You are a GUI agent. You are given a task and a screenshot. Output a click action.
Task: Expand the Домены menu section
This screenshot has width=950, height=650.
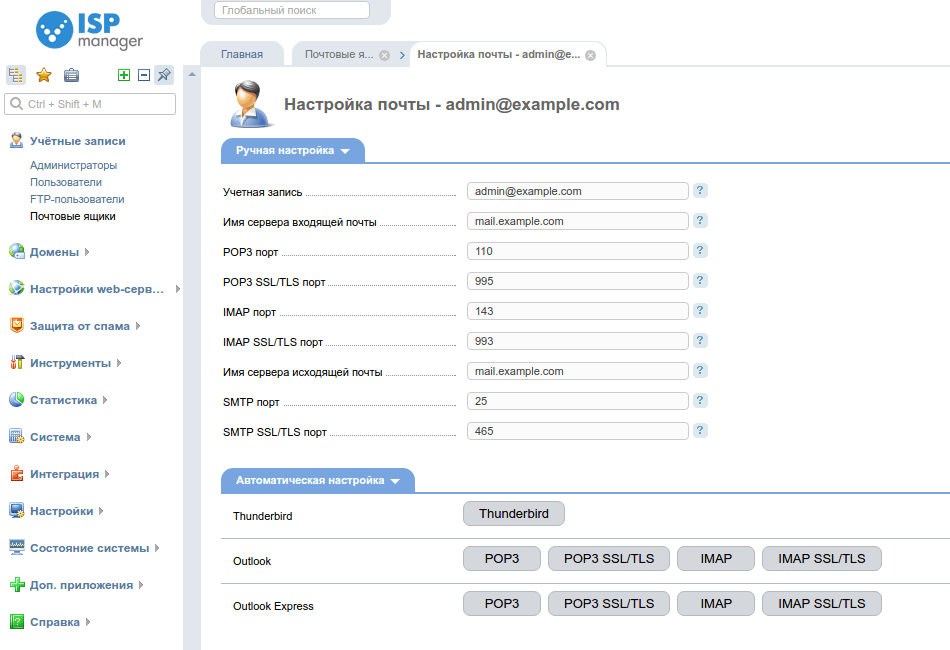tap(87, 252)
